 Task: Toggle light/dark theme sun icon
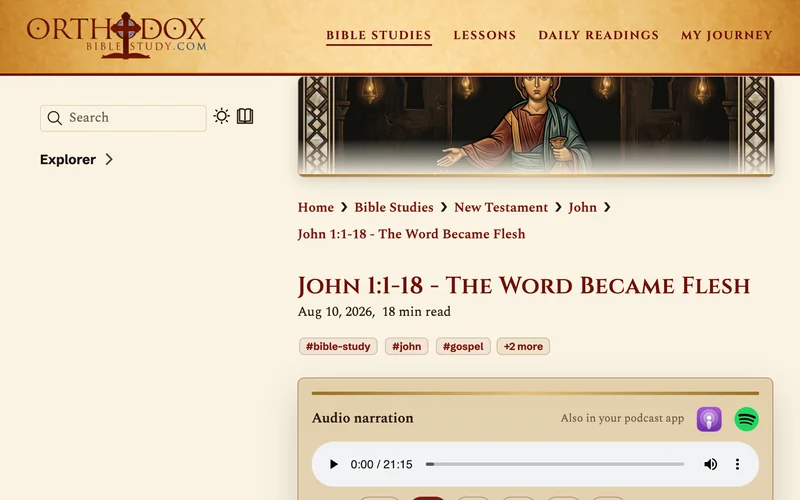click(x=221, y=116)
